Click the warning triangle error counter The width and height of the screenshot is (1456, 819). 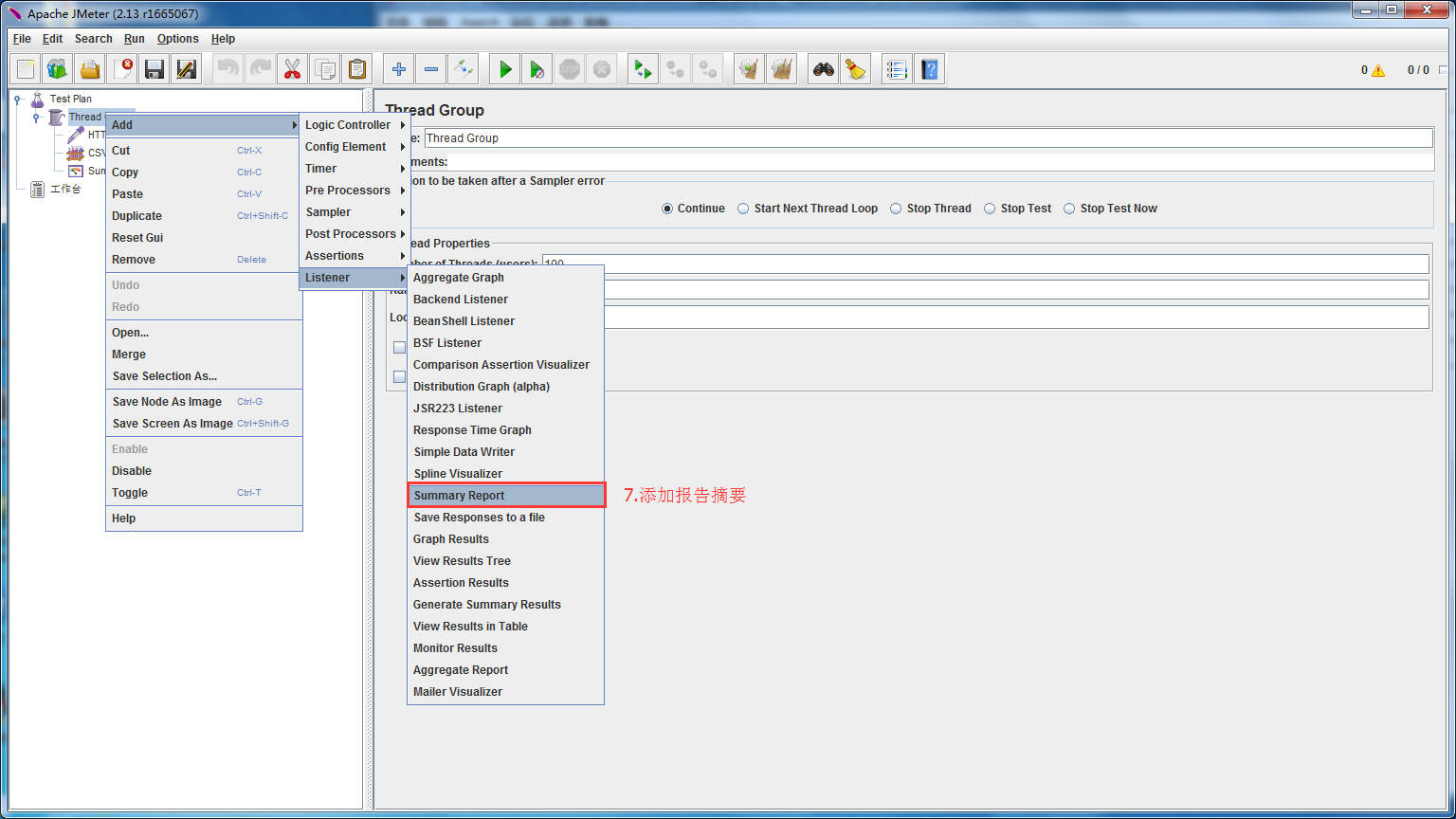coord(1377,70)
